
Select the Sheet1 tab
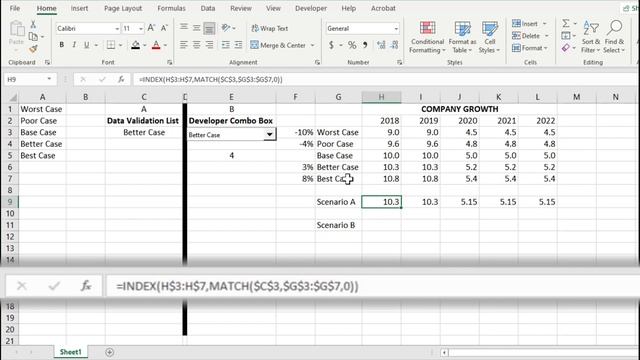pos(71,352)
